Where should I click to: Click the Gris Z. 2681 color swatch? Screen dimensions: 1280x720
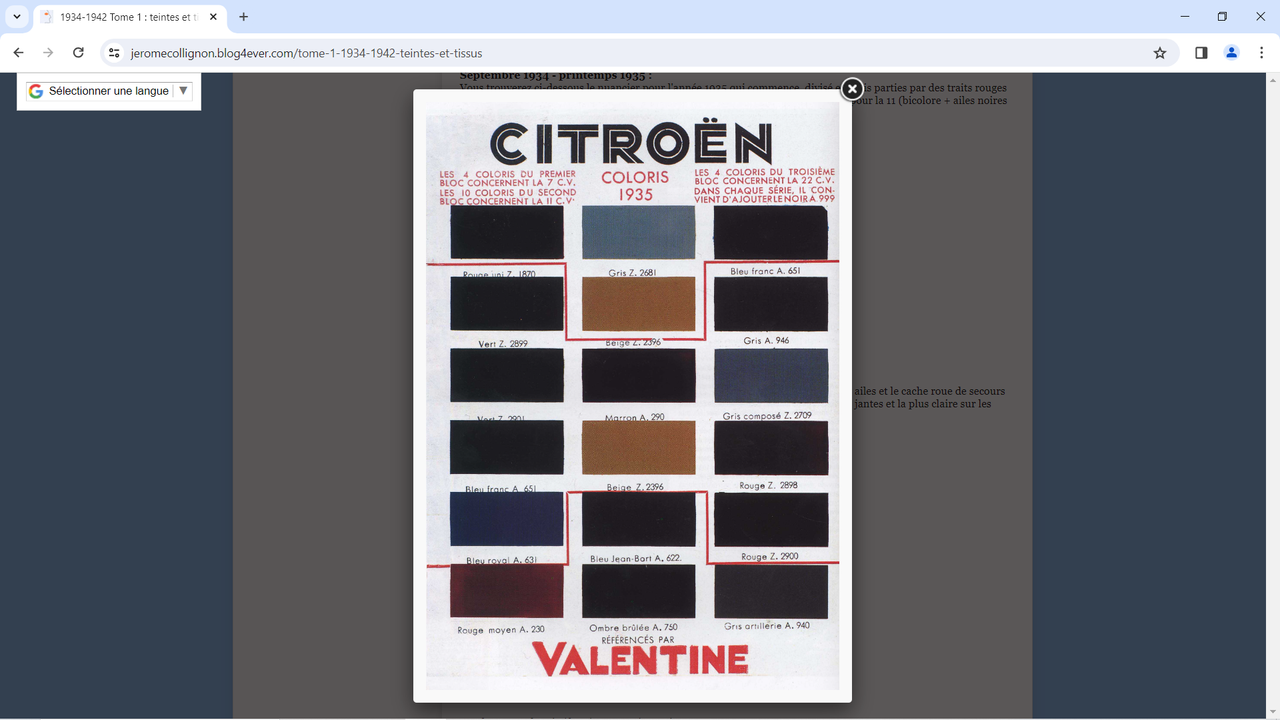click(638, 233)
